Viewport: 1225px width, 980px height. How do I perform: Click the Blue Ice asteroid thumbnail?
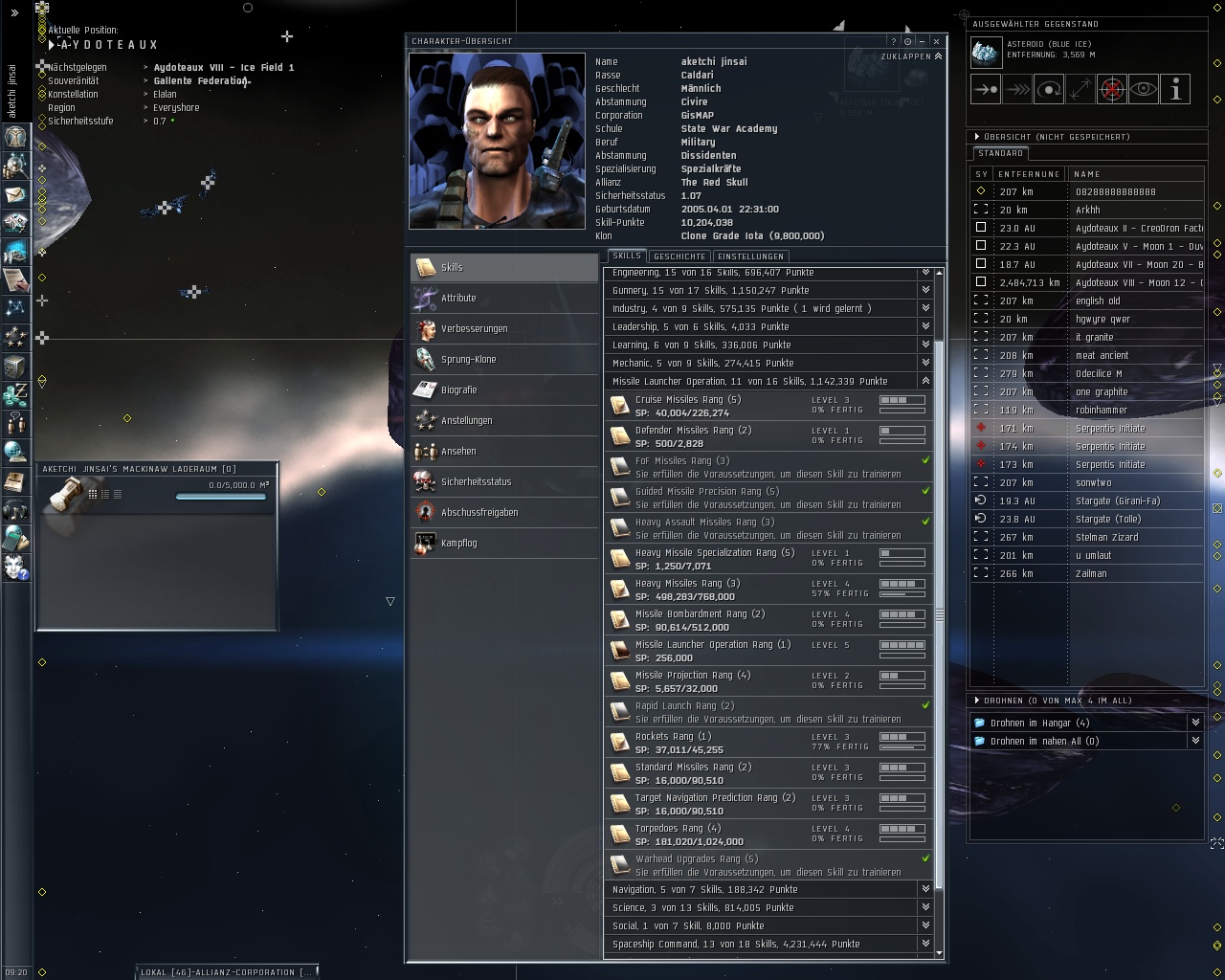(986, 53)
